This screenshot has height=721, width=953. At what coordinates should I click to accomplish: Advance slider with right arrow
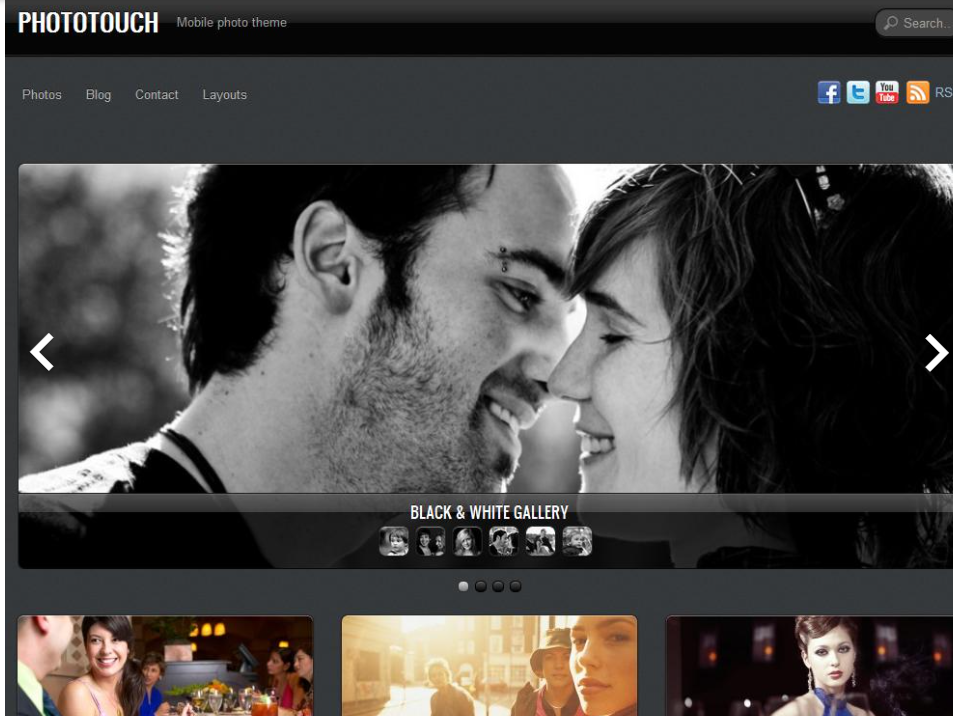[x=936, y=353]
